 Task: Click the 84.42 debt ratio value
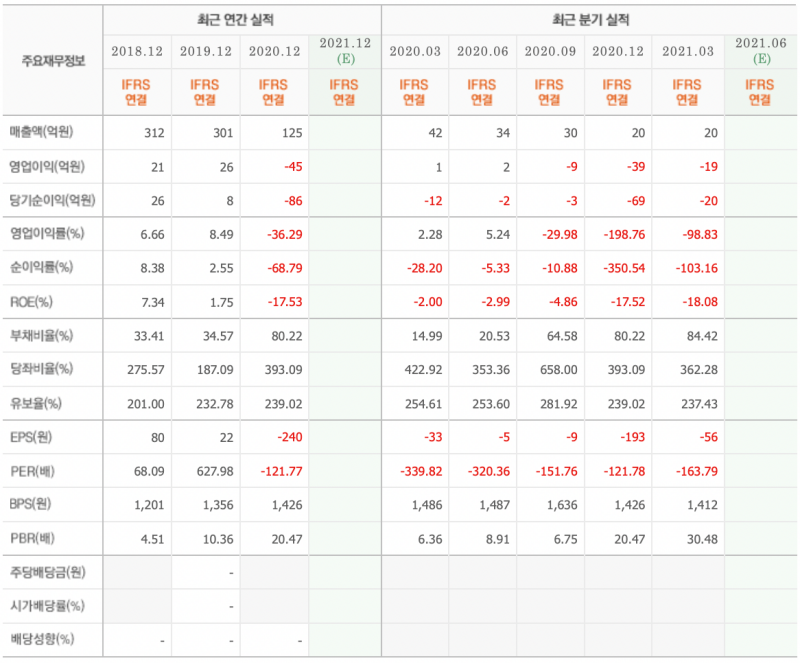point(702,336)
